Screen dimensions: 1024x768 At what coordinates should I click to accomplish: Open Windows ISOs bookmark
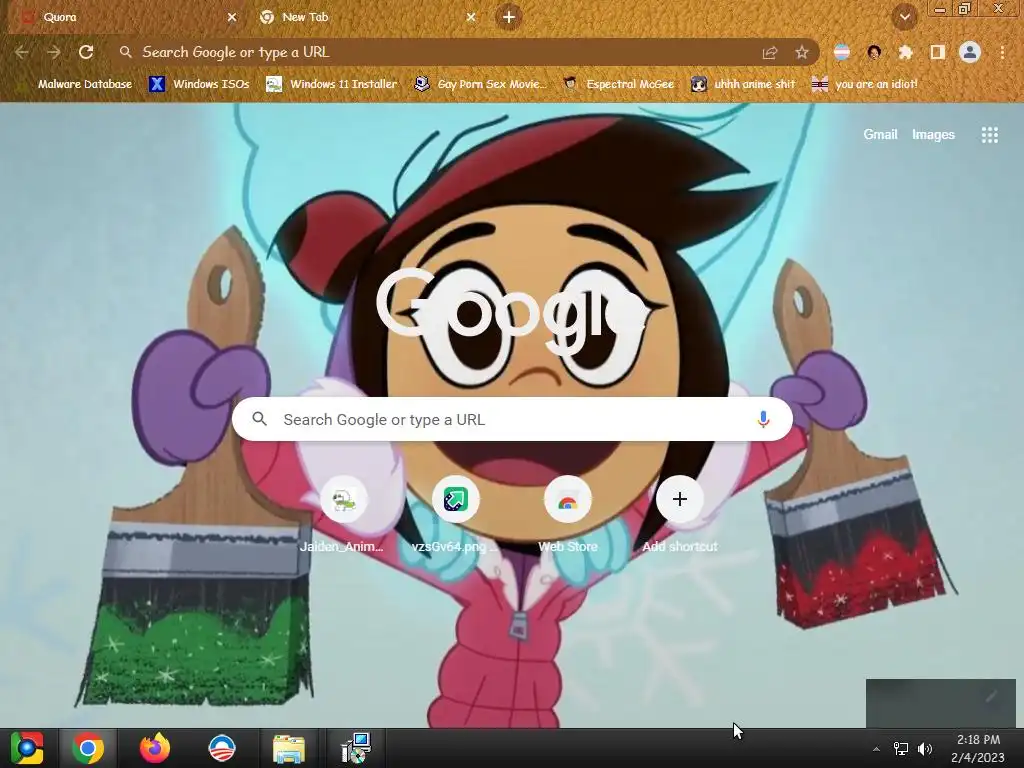pyautogui.click(x=199, y=84)
